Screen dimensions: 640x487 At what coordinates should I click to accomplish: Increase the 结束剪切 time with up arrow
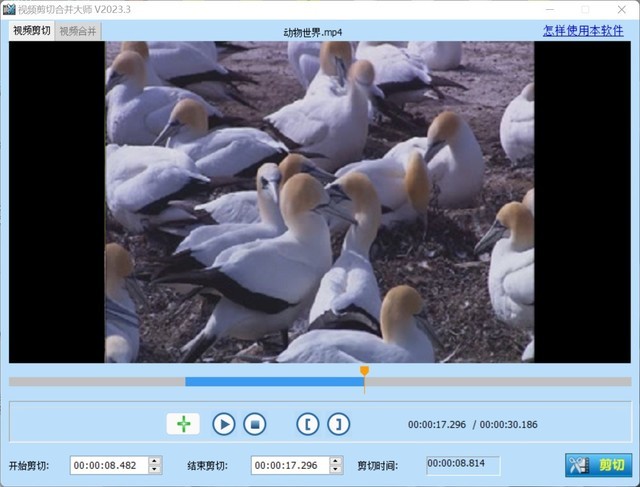coord(334,461)
